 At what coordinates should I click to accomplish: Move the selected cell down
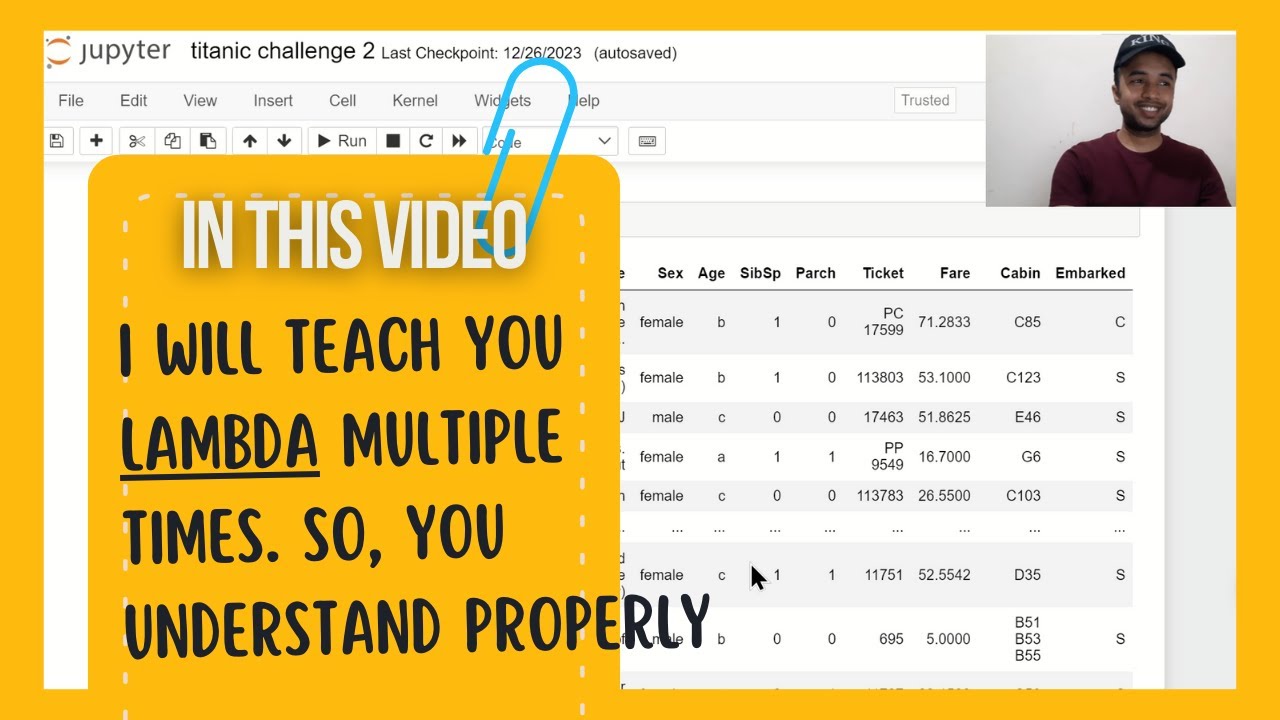284,141
